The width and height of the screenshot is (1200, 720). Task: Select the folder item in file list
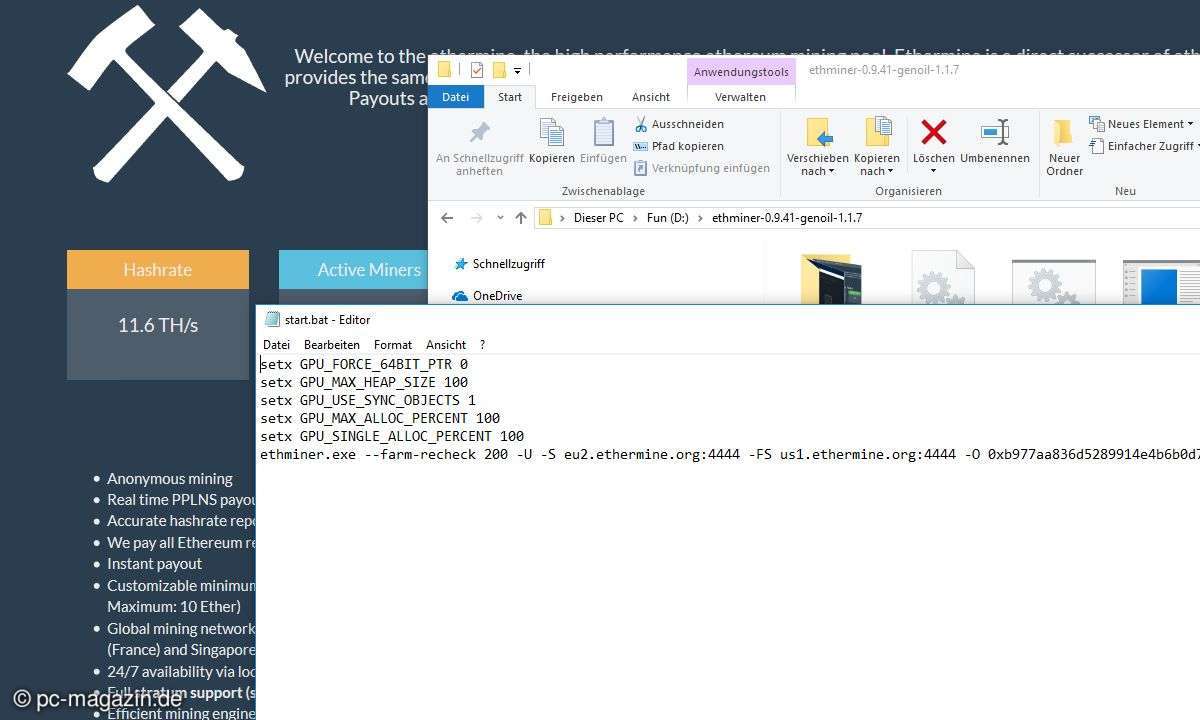coord(831,278)
